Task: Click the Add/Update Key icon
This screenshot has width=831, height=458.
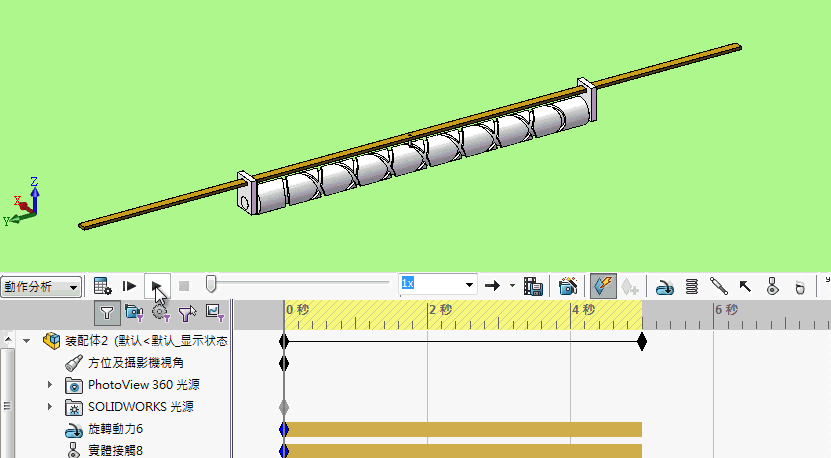Action: 630,286
